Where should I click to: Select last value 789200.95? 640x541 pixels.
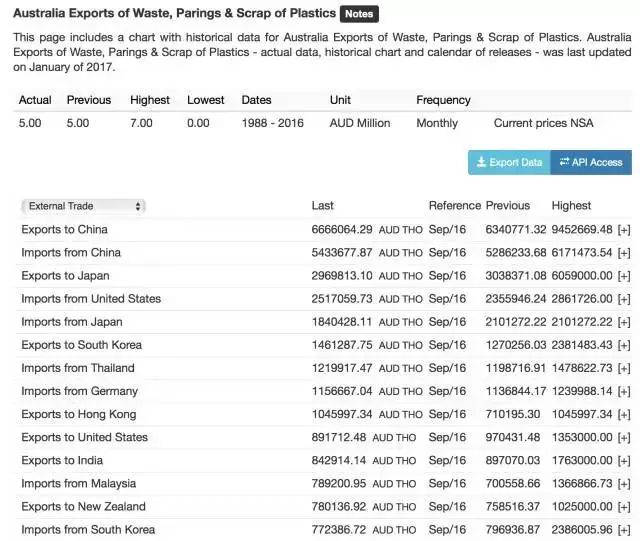click(339, 483)
